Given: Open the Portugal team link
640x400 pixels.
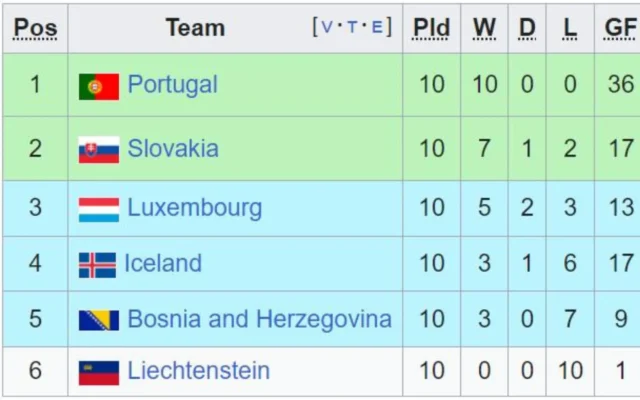Looking at the screenshot, I should (x=172, y=85).
